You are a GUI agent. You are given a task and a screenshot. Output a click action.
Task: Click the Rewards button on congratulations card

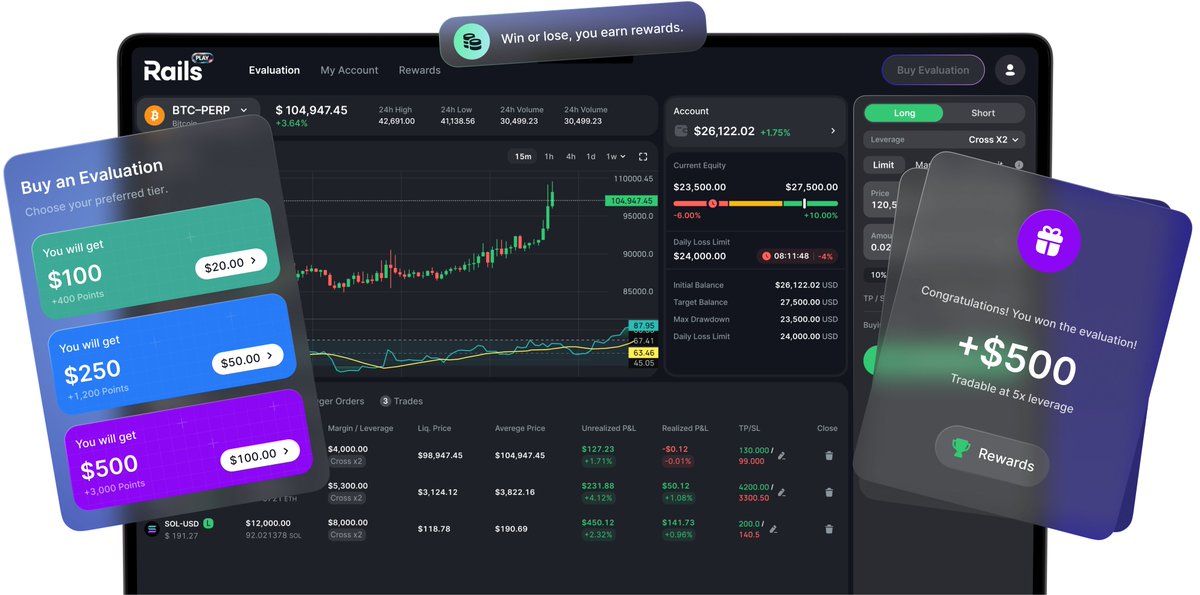[x=992, y=455]
